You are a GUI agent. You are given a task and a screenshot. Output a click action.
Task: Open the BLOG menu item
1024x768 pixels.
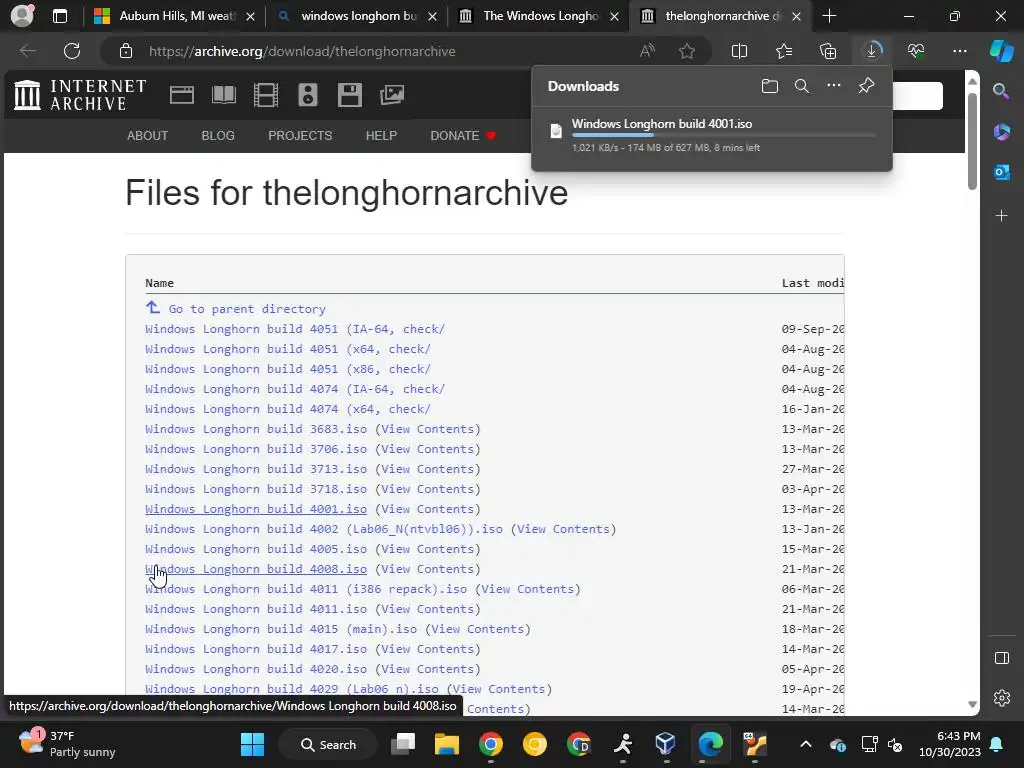click(x=218, y=136)
